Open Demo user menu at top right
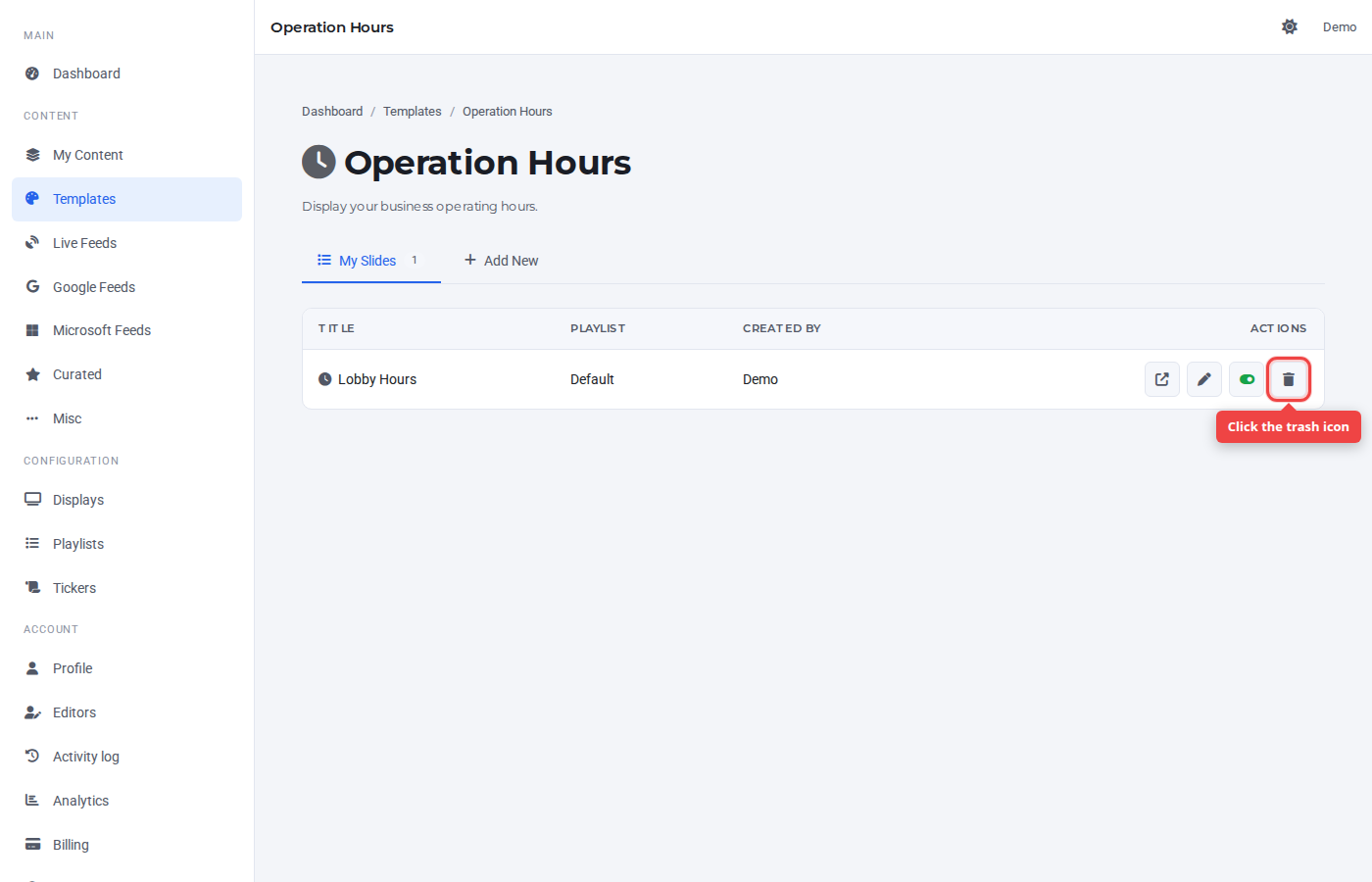1372x882 pixels. click(1340, 26)
